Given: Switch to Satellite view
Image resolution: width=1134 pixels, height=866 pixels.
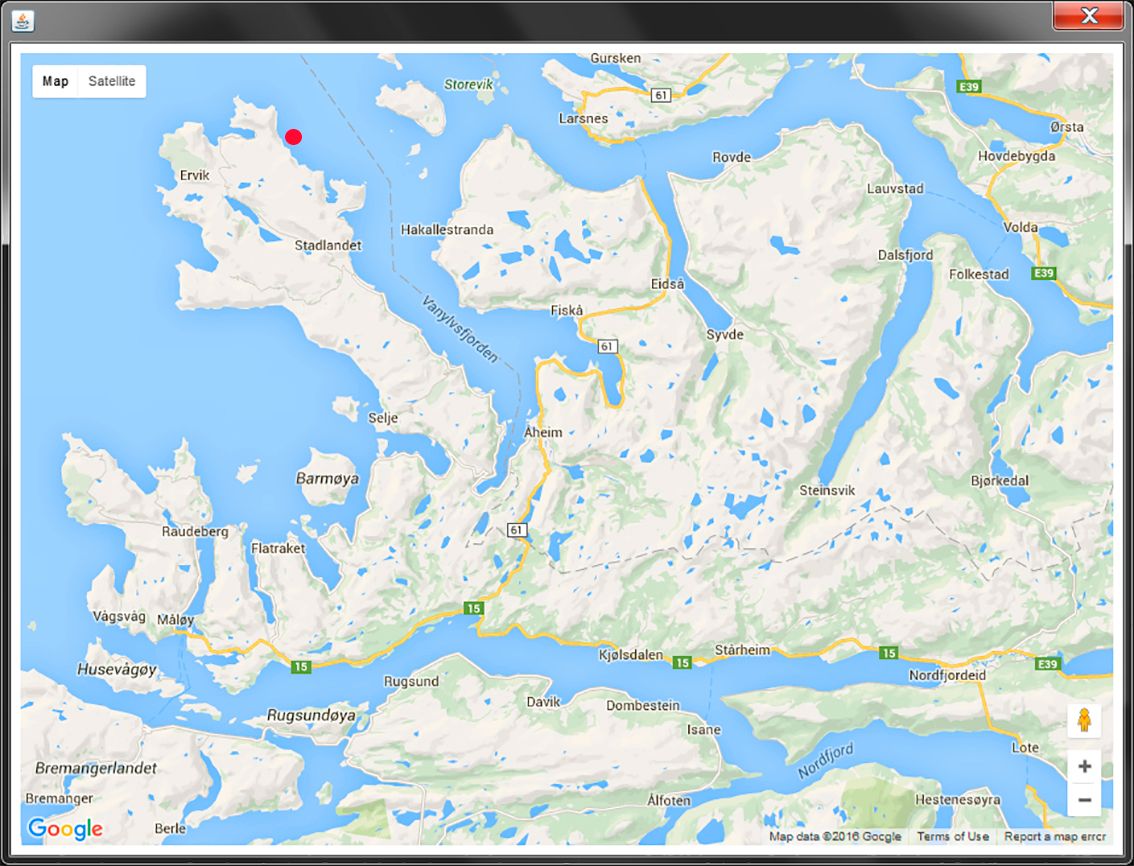Looking at the screenshot, I should [113, 81].
